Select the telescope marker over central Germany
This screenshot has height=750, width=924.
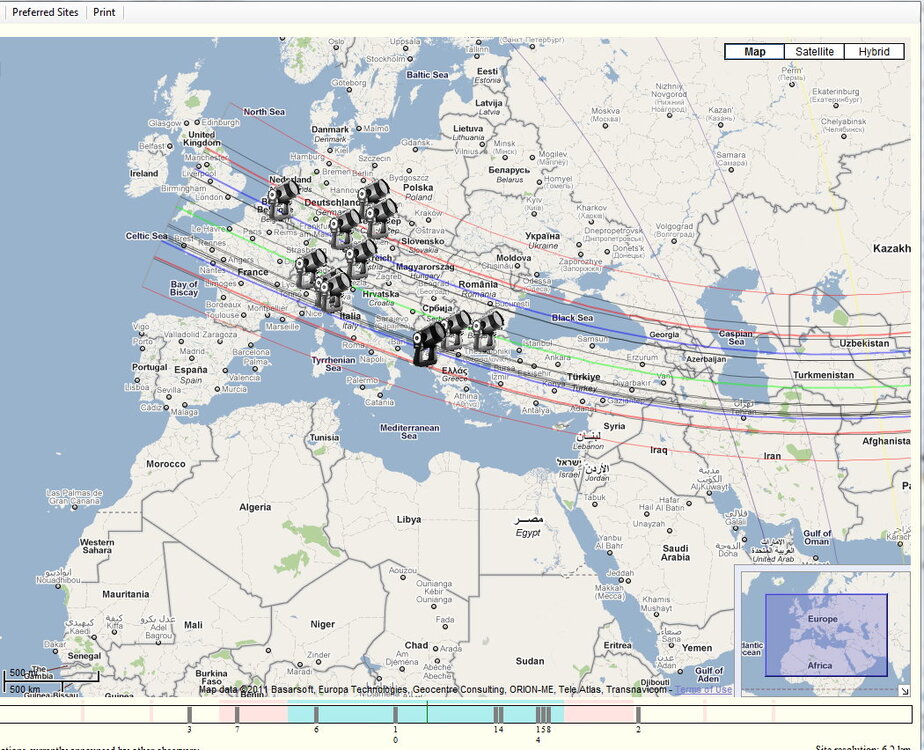point(345,226)
